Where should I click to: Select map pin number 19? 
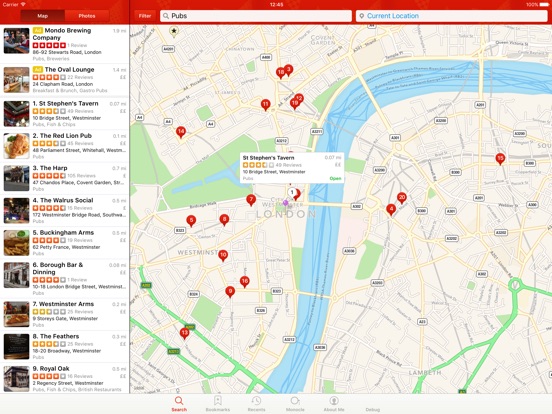click(295, 103)
